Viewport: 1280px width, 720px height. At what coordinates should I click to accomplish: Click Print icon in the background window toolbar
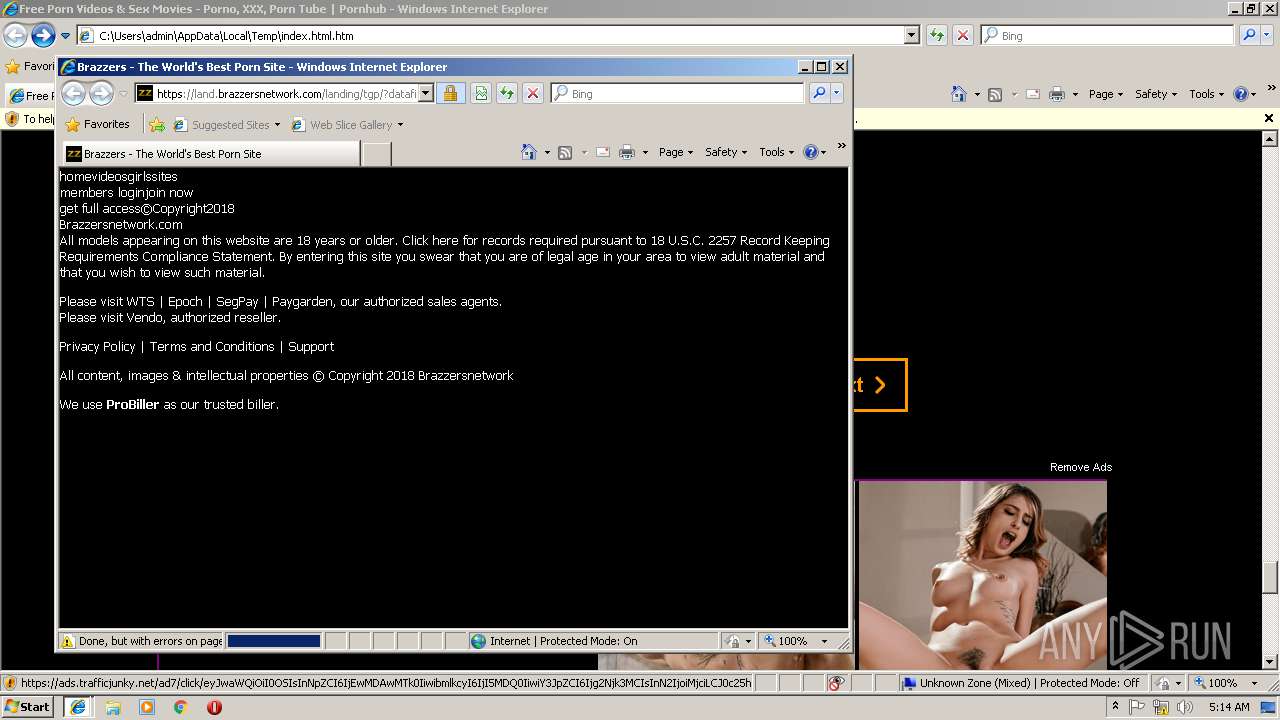(x=1057, y=94)
